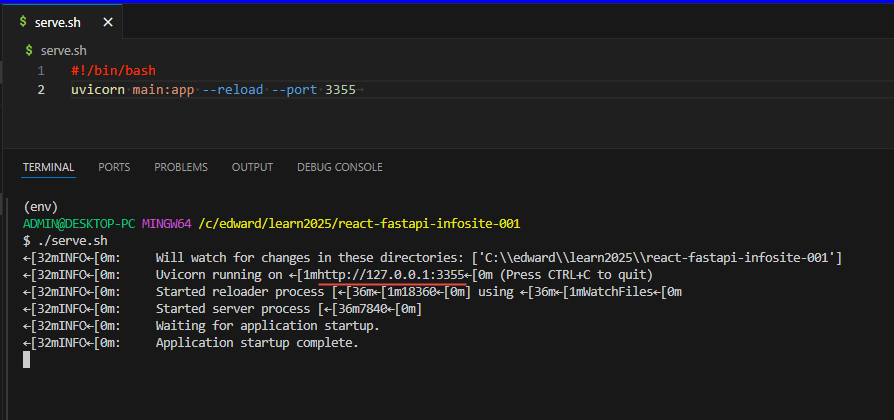Click the shell script icon in the serve.sh tab

click(x=21, y=22)
